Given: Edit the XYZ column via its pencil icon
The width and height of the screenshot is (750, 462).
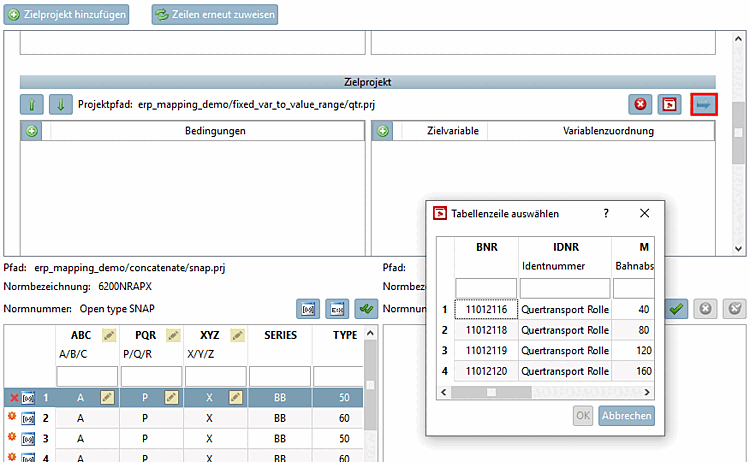Looking at the screenshot, I should coord(237,335).
